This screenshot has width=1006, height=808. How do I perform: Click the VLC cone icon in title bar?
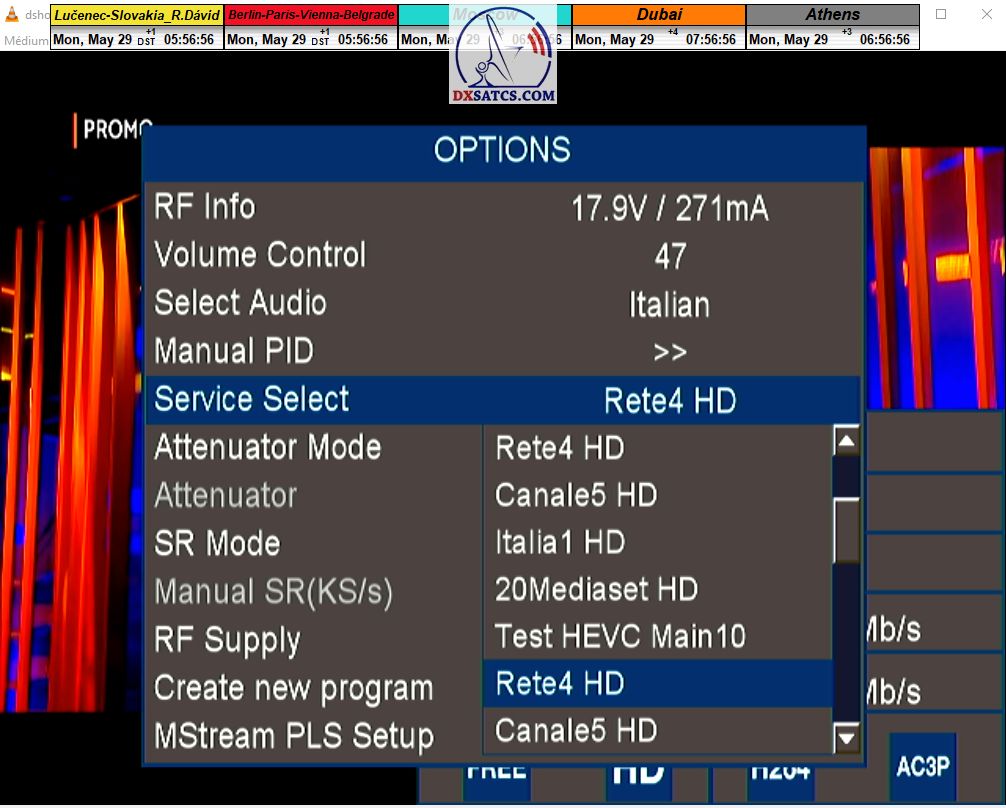tap(11, 15)
